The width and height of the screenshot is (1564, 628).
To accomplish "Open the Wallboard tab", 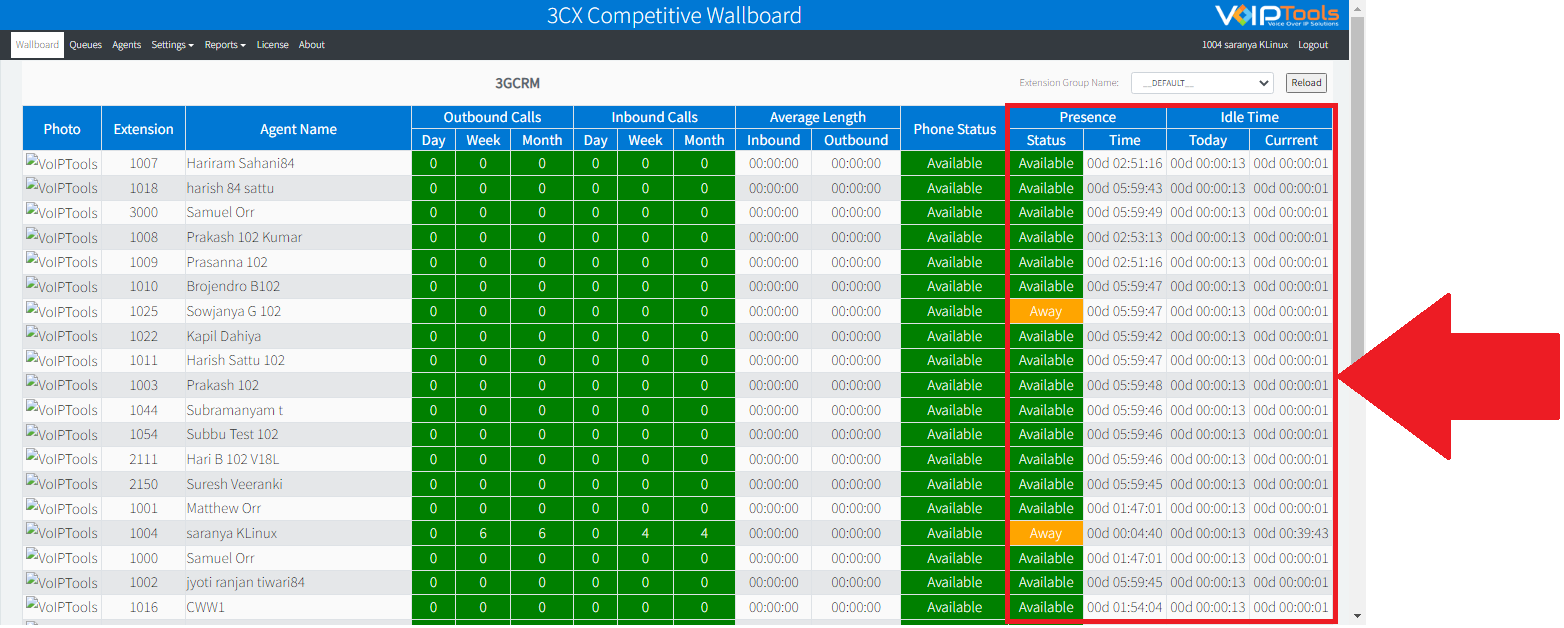I will tap(38, 45).
